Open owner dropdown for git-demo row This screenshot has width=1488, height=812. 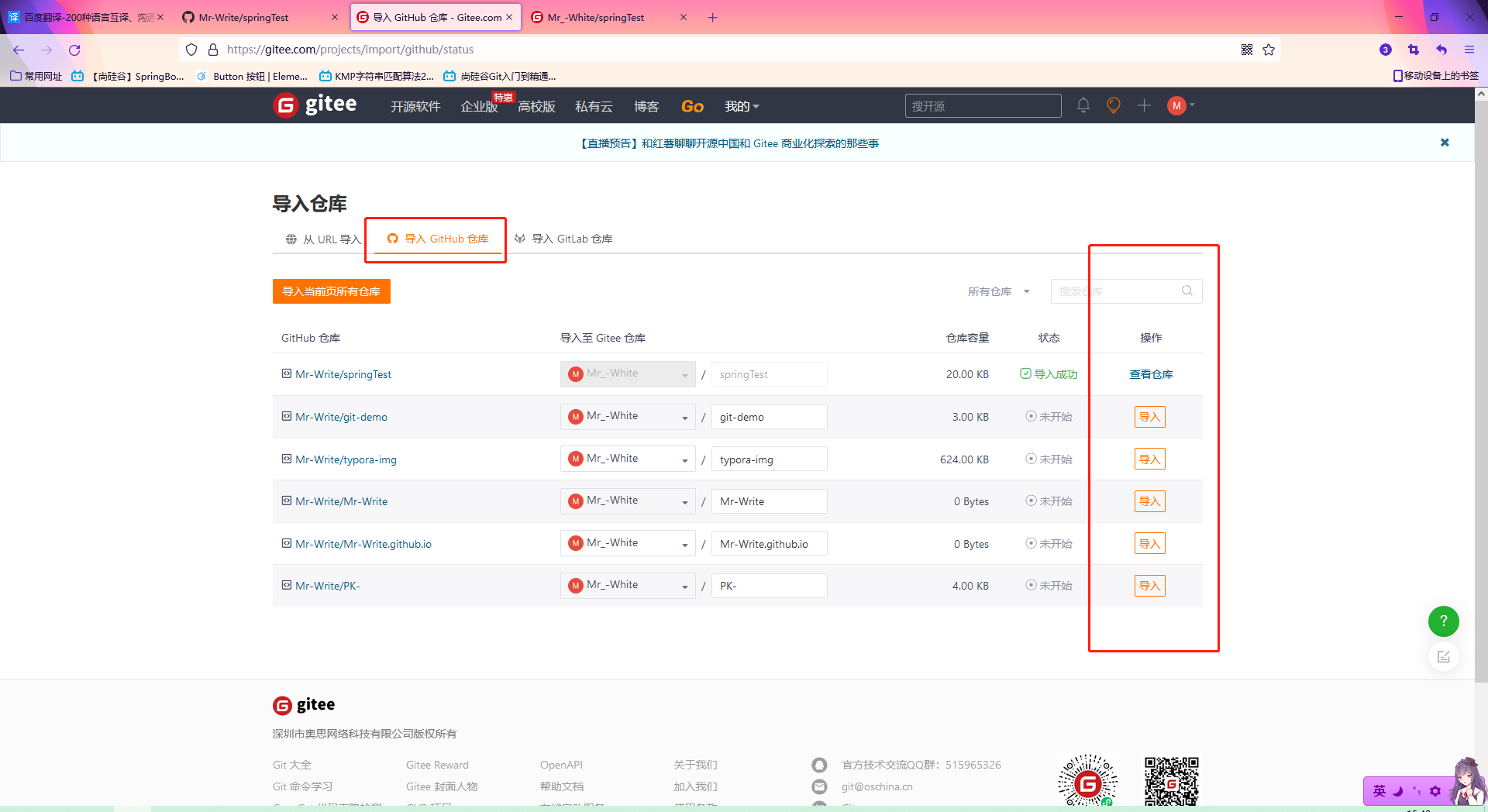pos(628,417)
